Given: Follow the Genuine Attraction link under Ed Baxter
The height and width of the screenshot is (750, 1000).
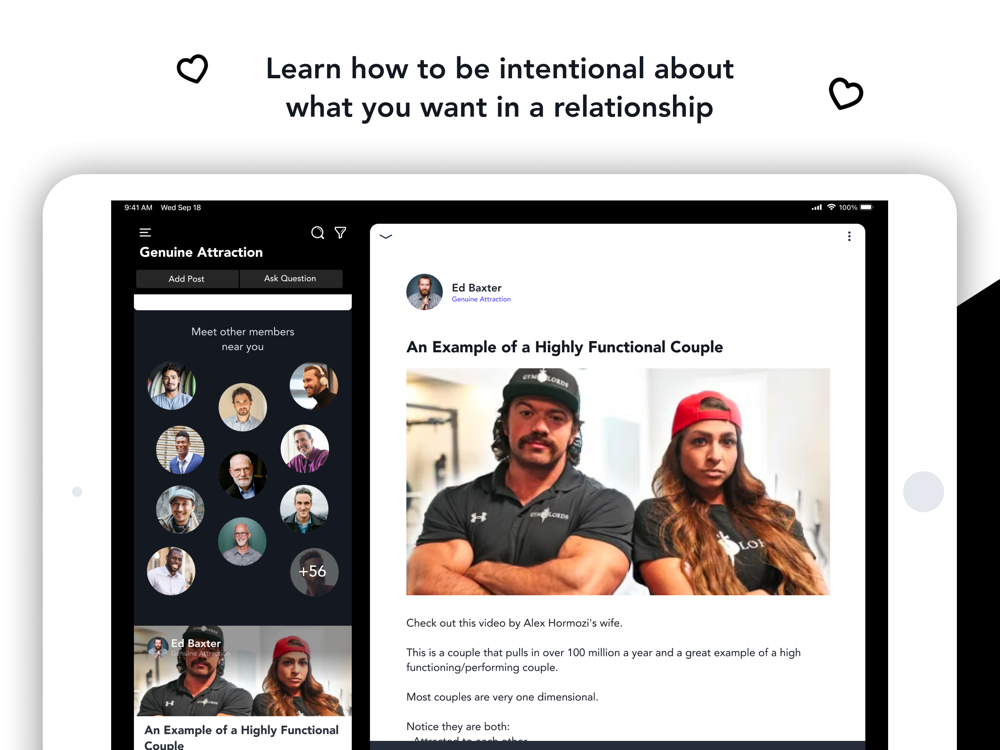Looking at the screenshot, I should [x=481, y=299].
